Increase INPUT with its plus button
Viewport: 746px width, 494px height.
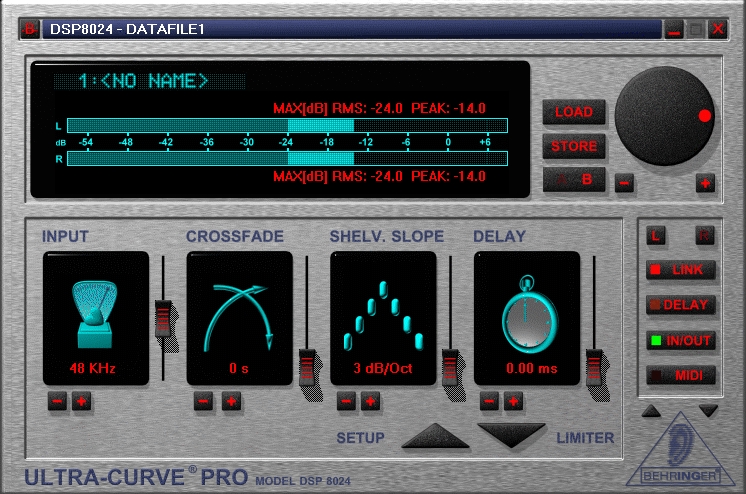(x=81, y=402)
